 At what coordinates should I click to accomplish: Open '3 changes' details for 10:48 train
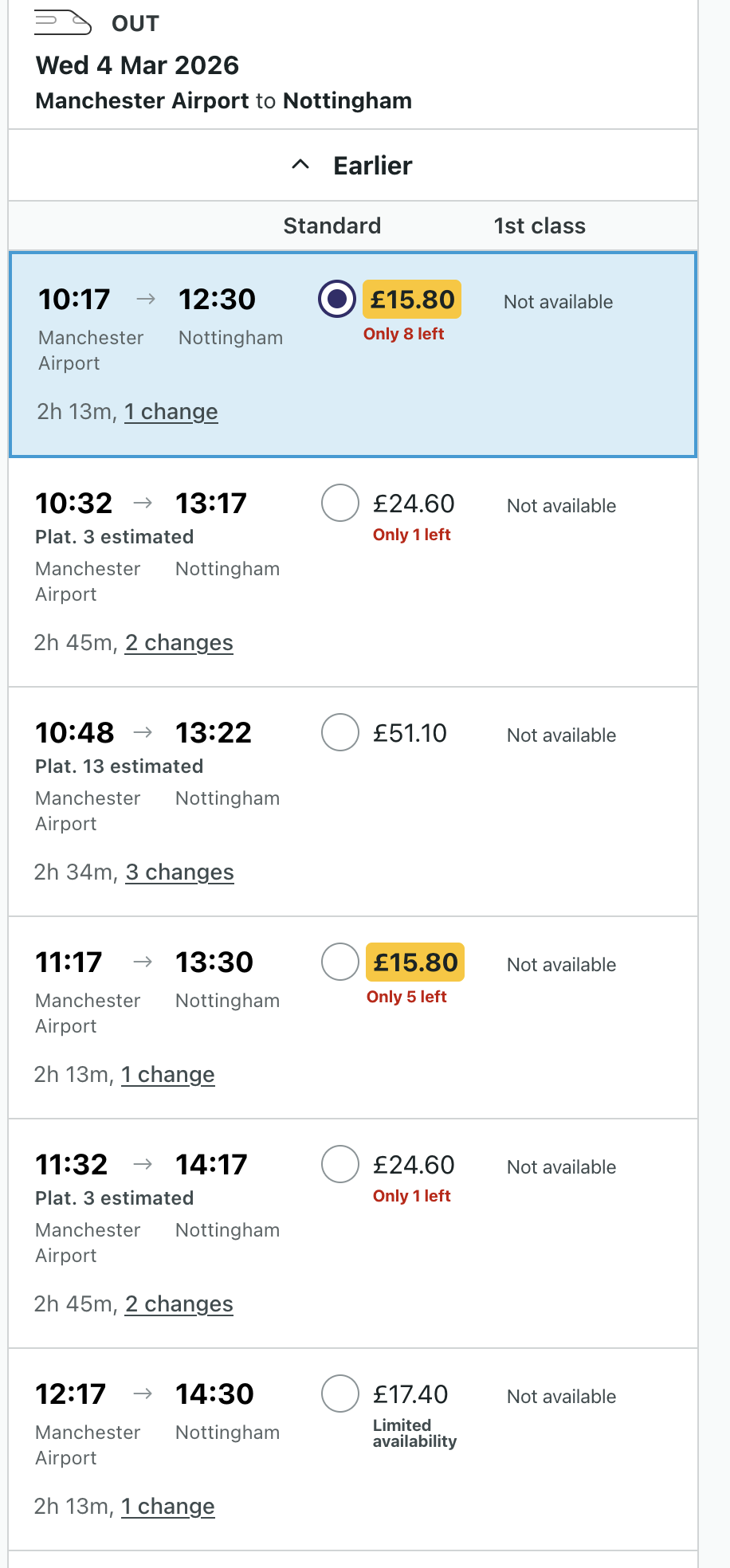(179, 872)
